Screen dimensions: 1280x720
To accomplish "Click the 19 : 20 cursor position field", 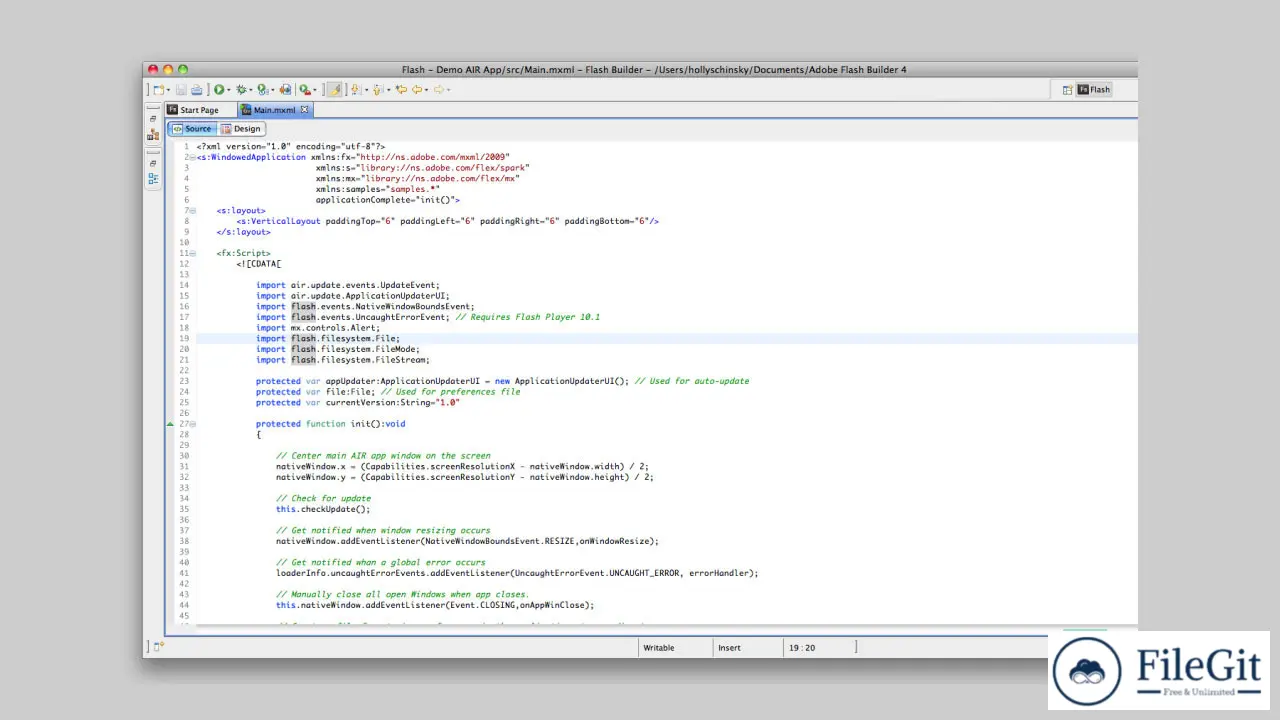I will point(819,648).
